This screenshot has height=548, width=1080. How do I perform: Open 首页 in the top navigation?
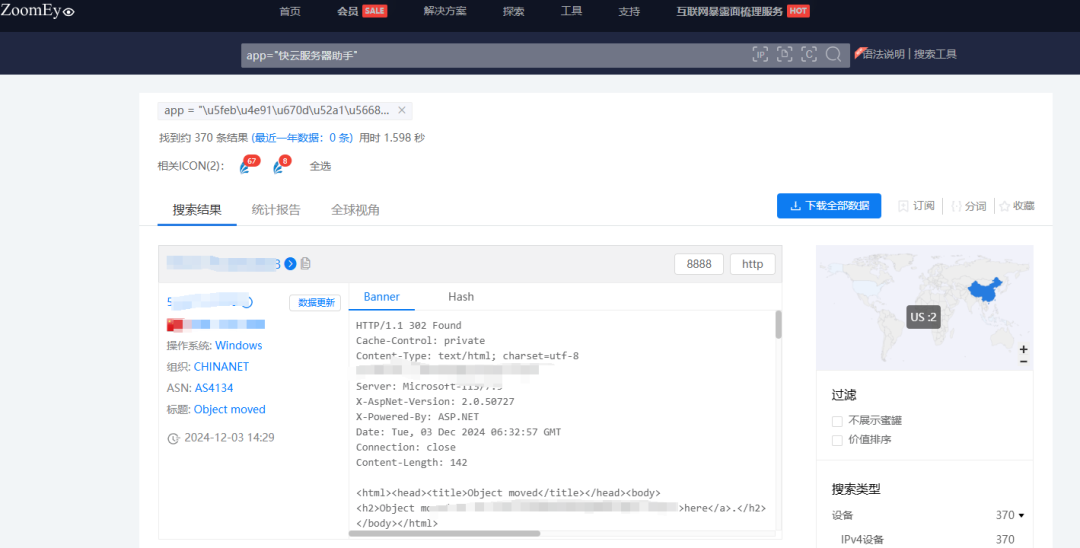[290, 11]
